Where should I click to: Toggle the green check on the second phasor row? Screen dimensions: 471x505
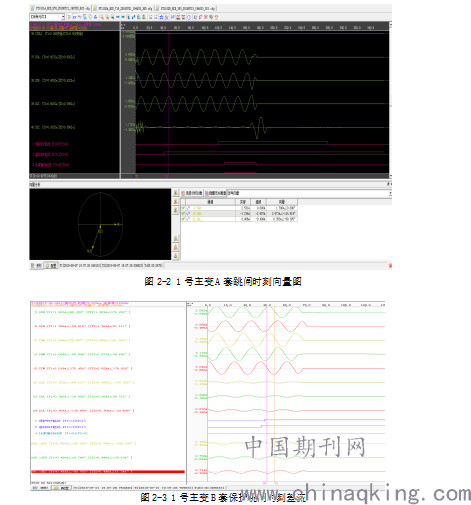(183, 213)
